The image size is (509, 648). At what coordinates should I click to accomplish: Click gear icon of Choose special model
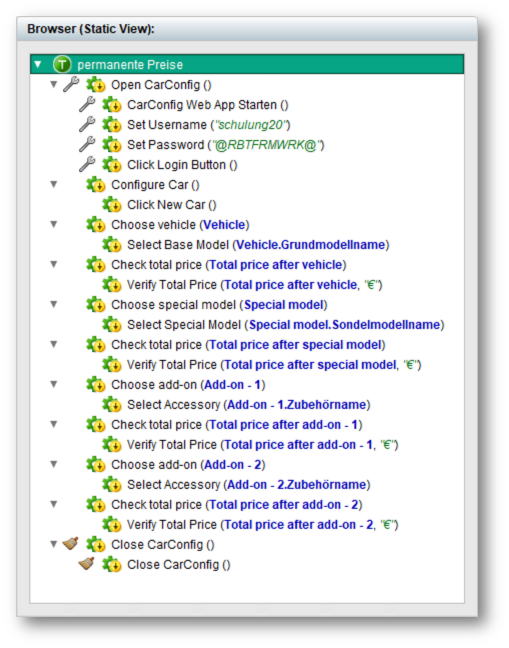pos(96,305)
